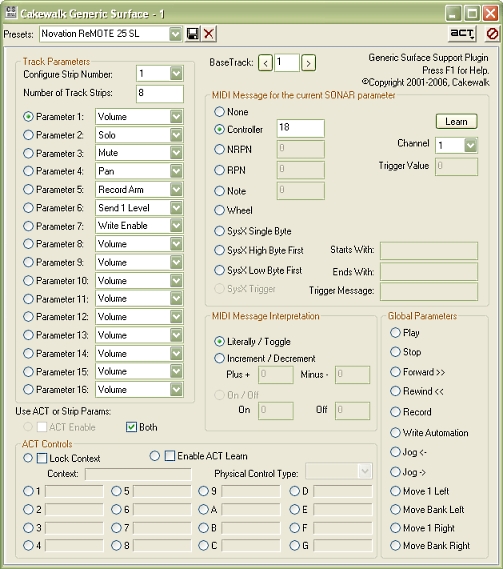Select the Parameter 5 radio button
This screenshot has width=503, height=569.
coord(28,189)
